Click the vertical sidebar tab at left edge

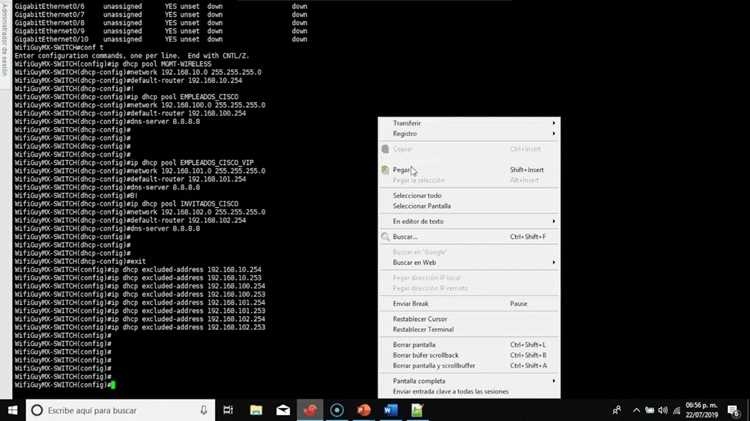pyautogui.click(x=5, y=45)
